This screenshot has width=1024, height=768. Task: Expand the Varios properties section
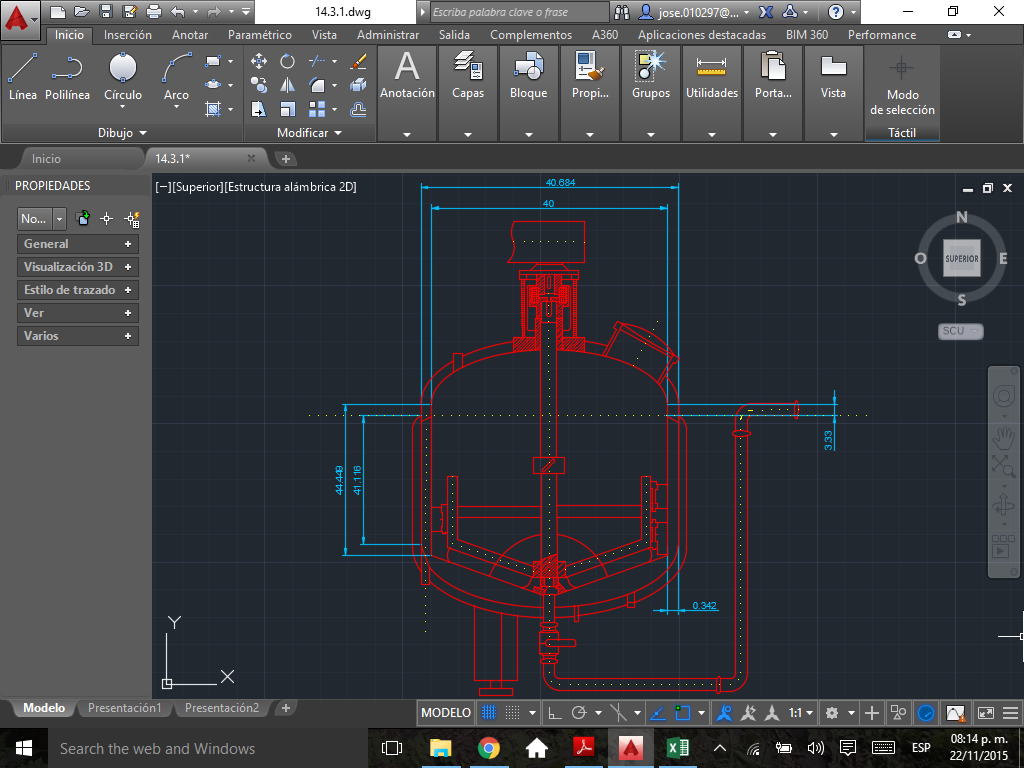78,336
